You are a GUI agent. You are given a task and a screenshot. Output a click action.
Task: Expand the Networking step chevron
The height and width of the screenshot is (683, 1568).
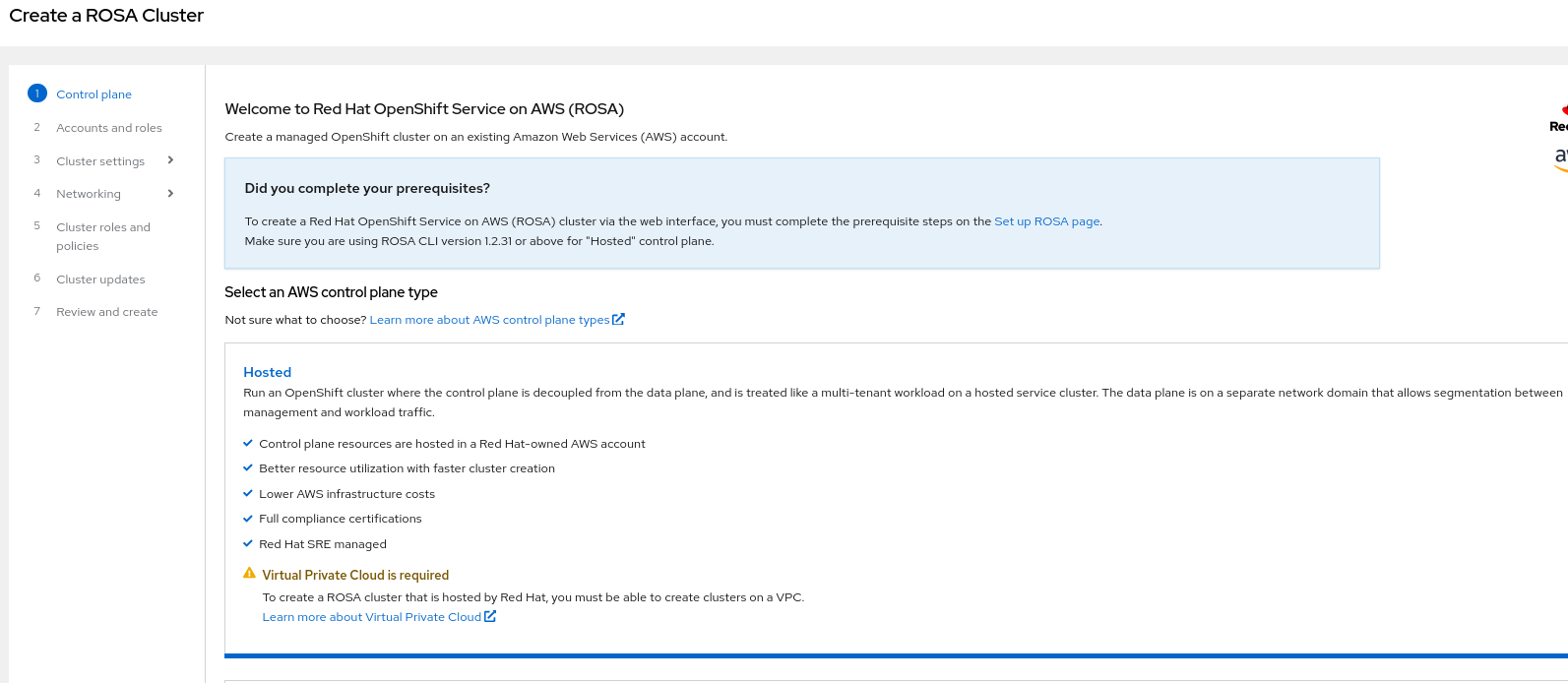[170, 193]
